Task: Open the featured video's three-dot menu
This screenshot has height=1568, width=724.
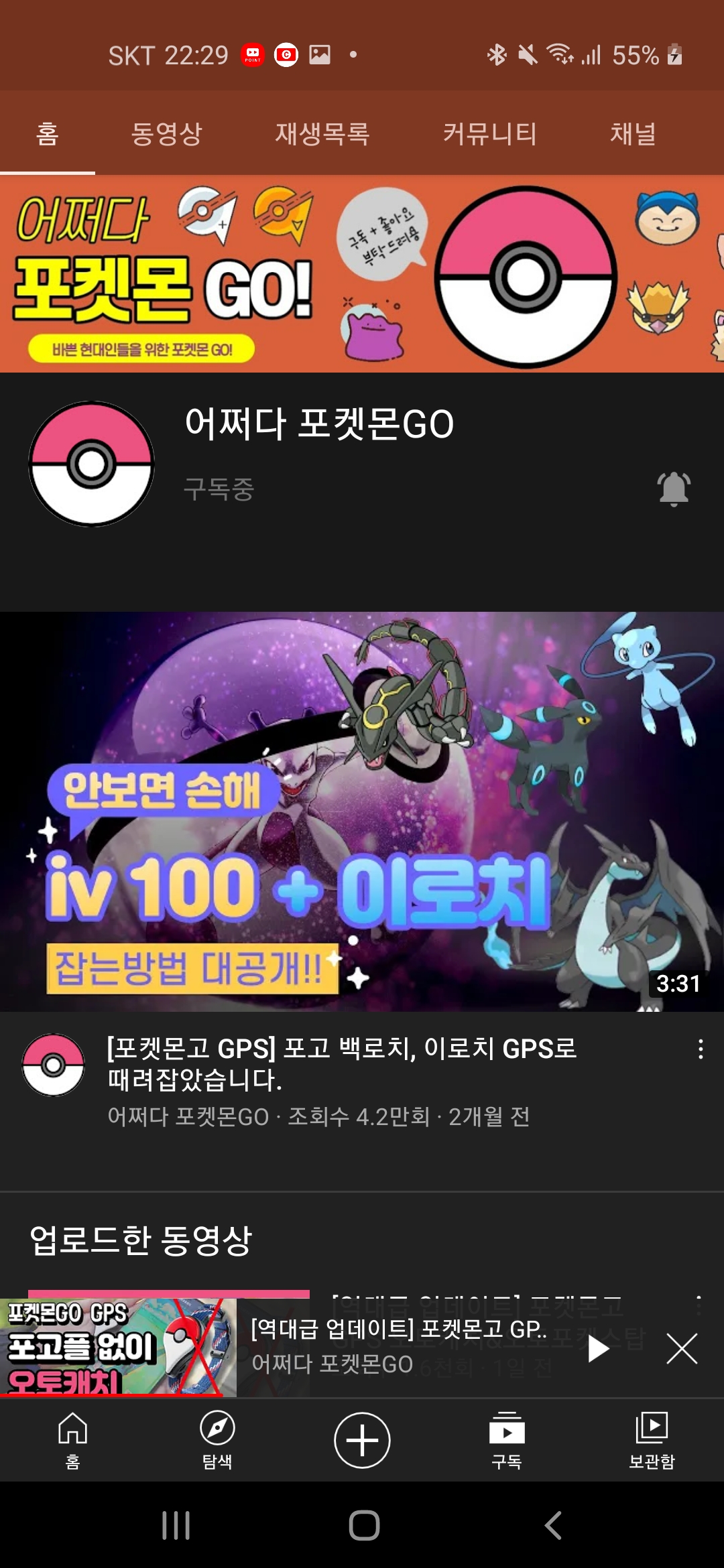Action: [701, 1049]
